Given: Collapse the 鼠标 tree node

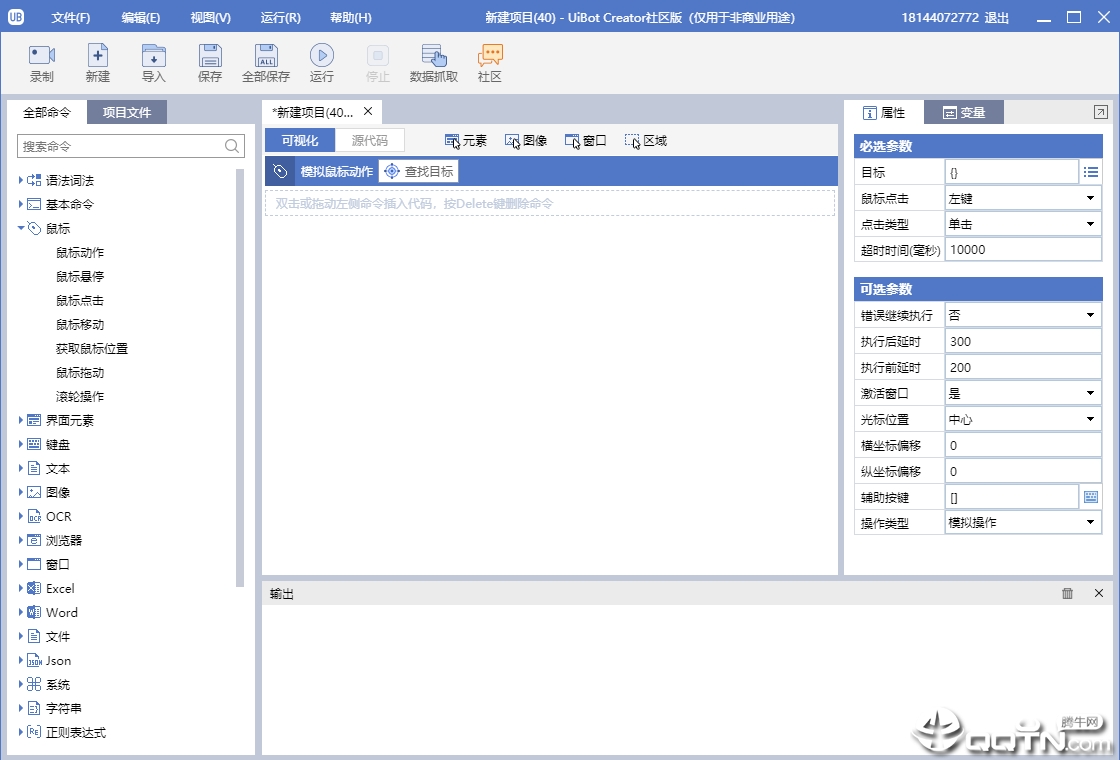Looking at the screenshot, I should [21, 228].
